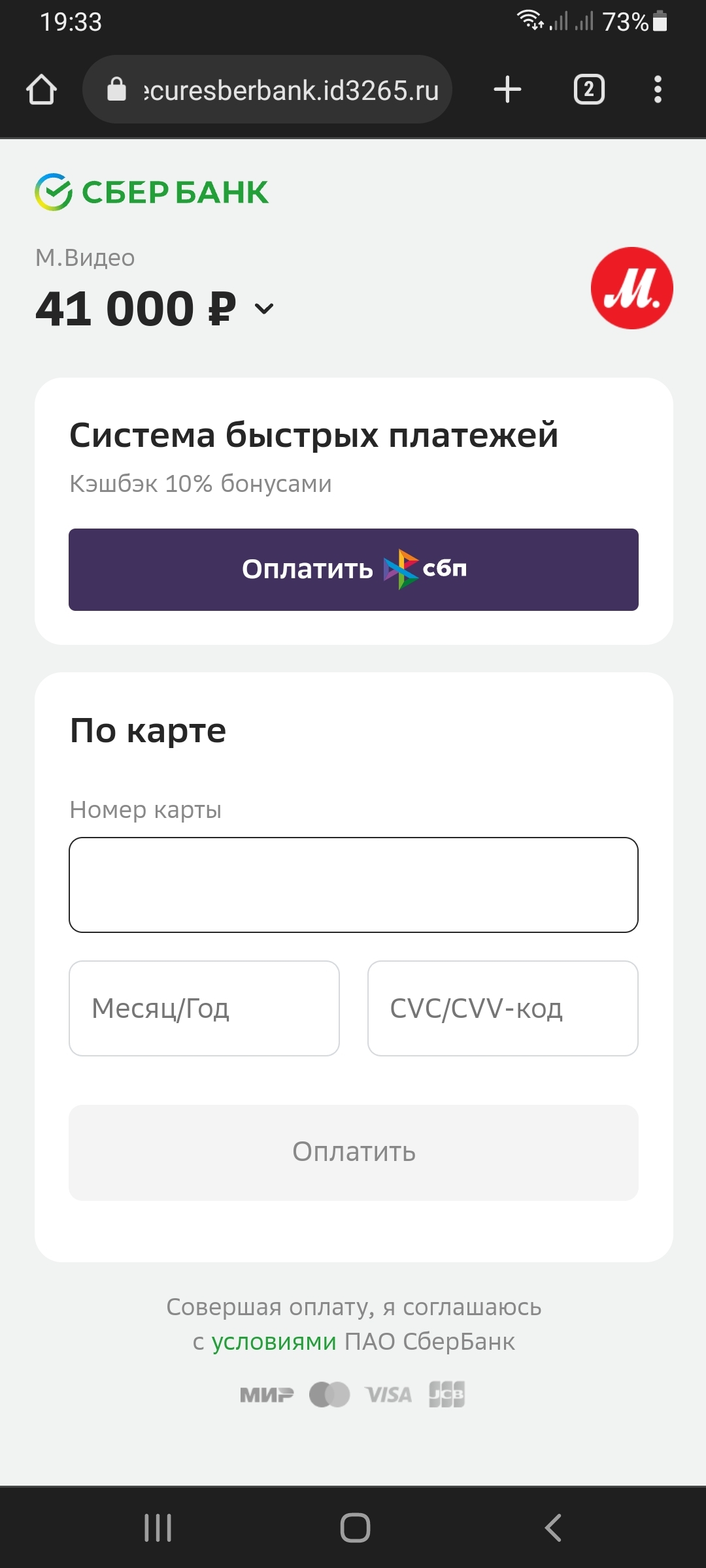Tap the Sberbank logo

tap(152, 192)
